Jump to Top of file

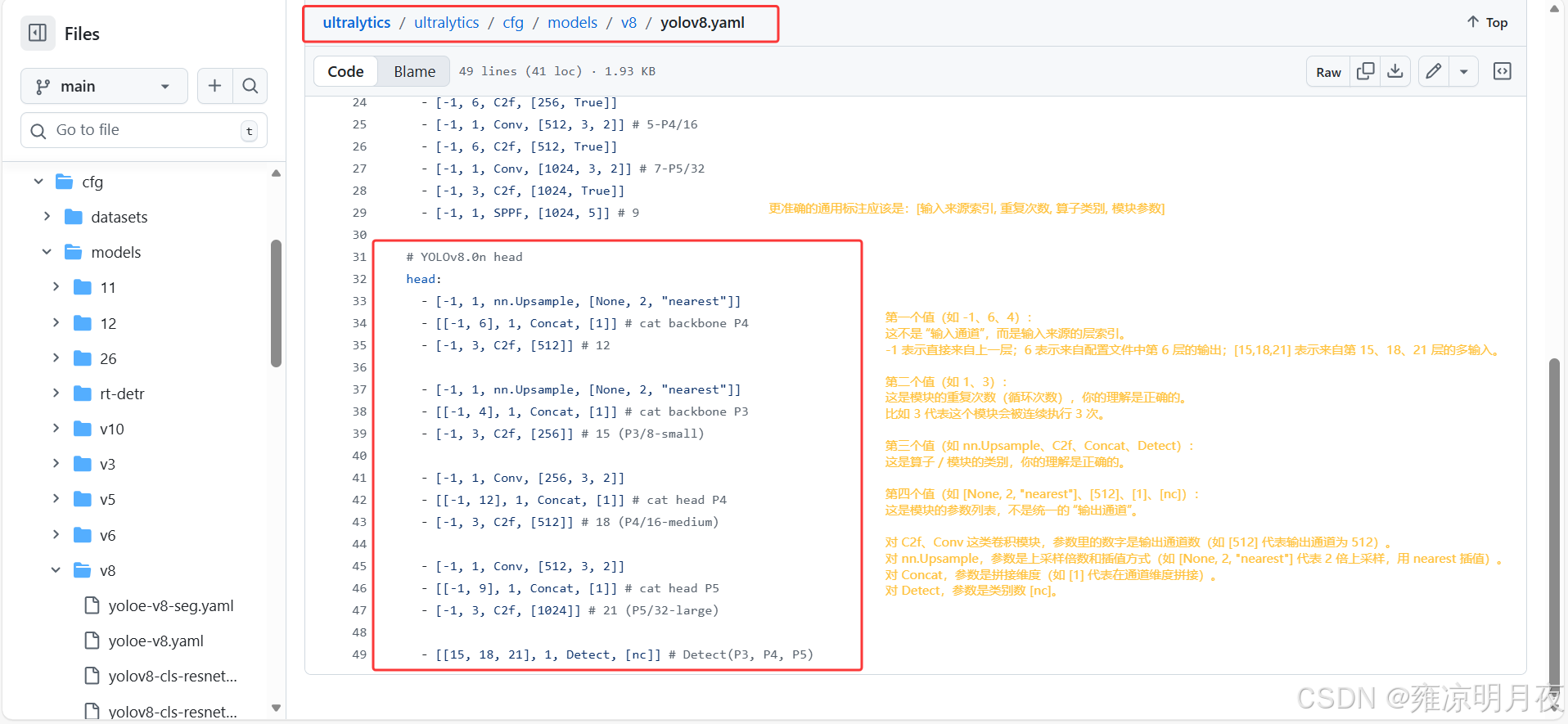pyautogui.click(x=1487, y=22)
